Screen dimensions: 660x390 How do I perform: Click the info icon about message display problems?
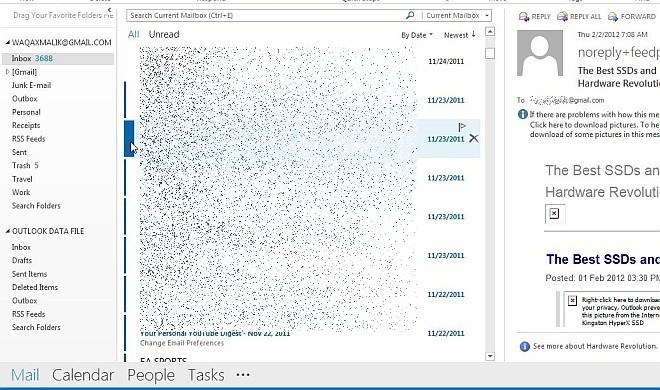coord(522,114)
